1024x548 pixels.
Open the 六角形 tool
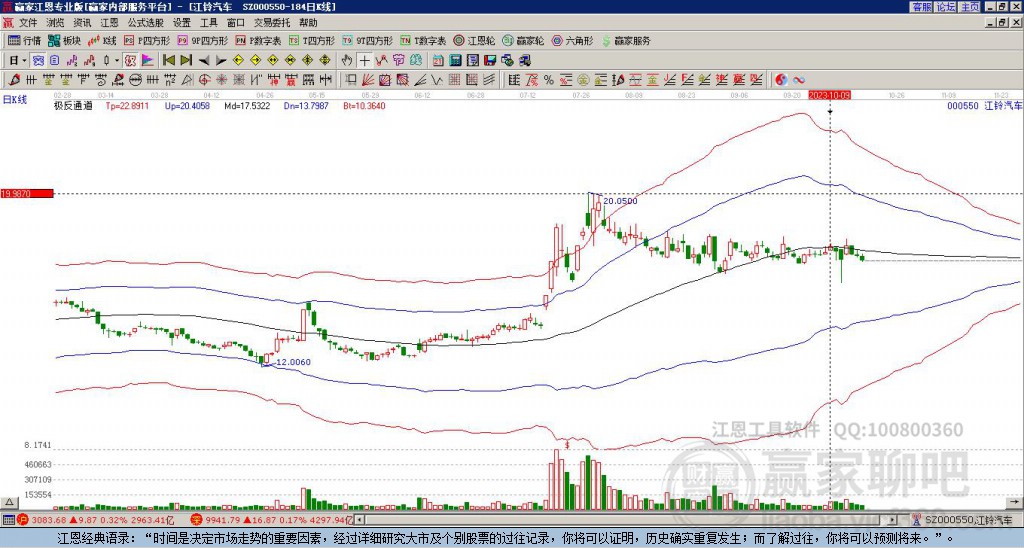click(x=572, y=40)
